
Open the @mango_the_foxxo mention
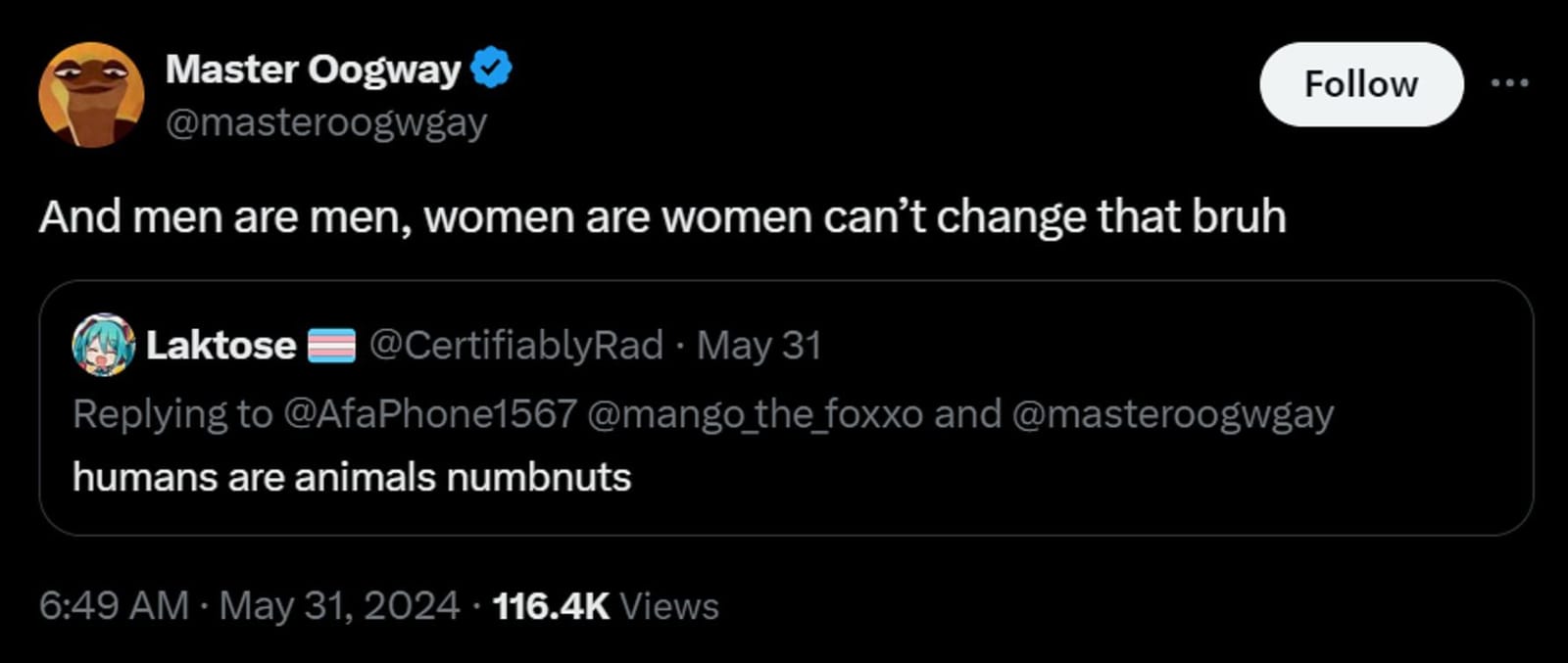tap(755, 413)
